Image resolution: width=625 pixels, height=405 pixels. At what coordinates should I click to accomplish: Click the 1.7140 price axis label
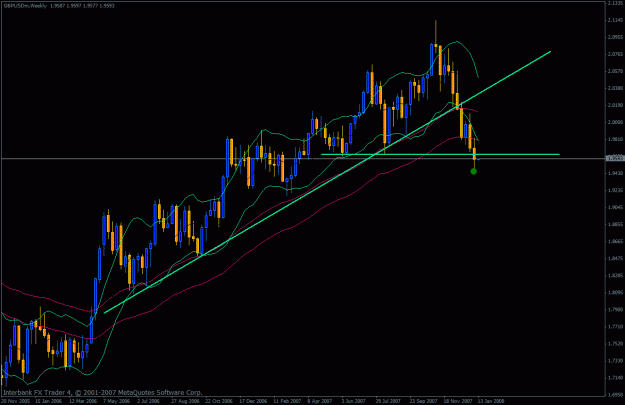(615, 378)
